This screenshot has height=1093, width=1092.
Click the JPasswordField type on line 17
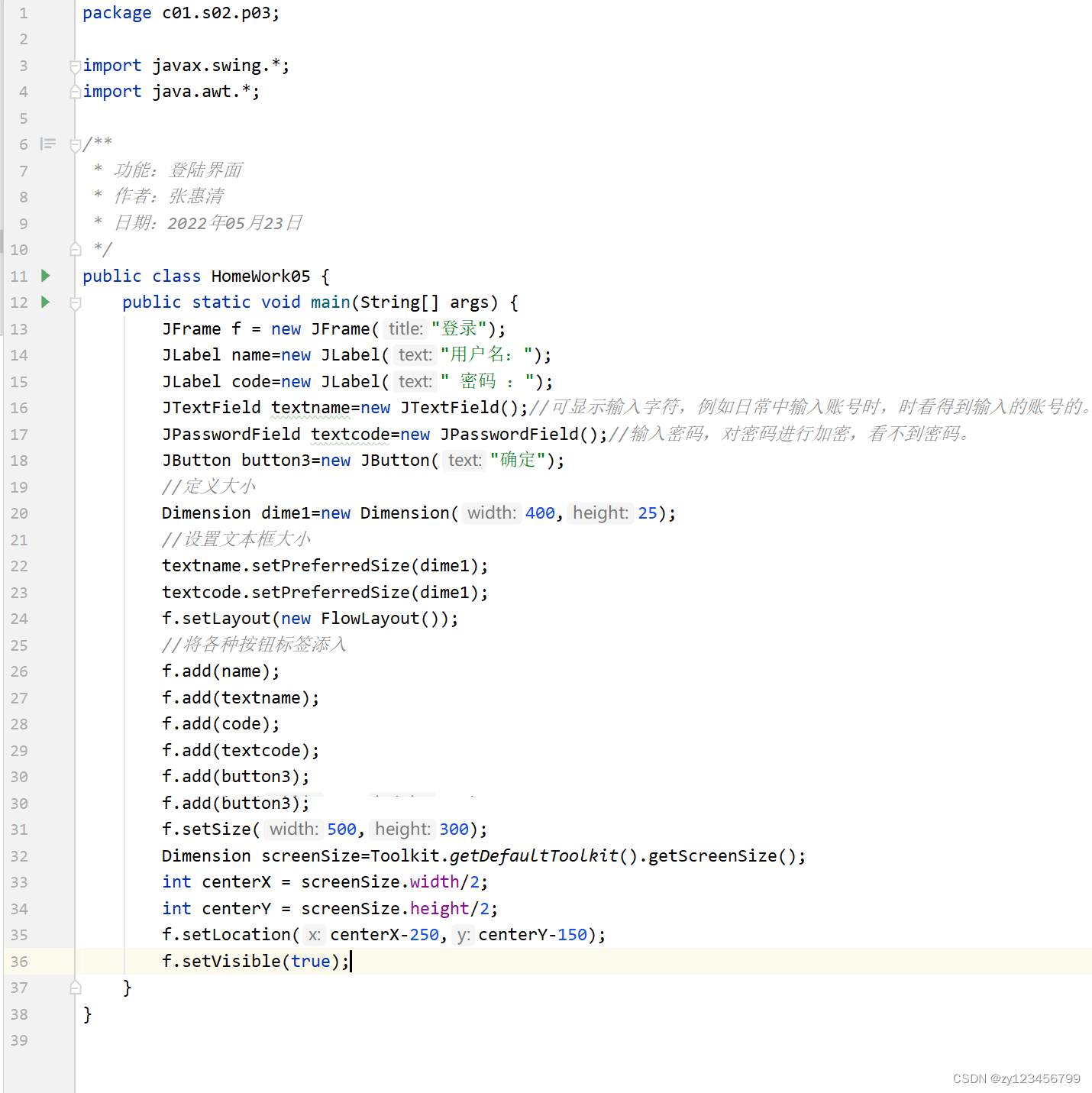231,435
